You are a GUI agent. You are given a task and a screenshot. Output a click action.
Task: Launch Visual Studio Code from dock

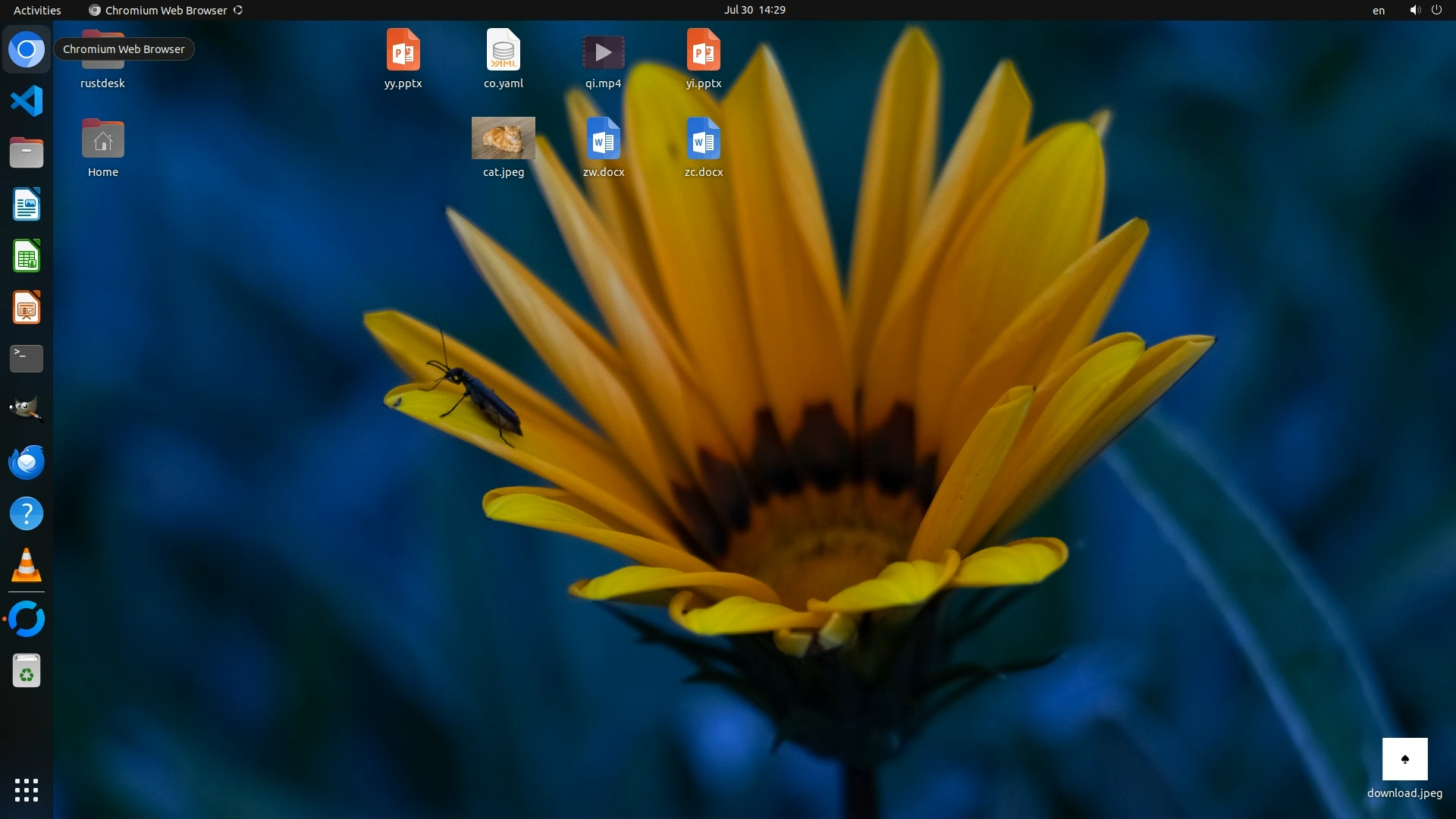27,101
